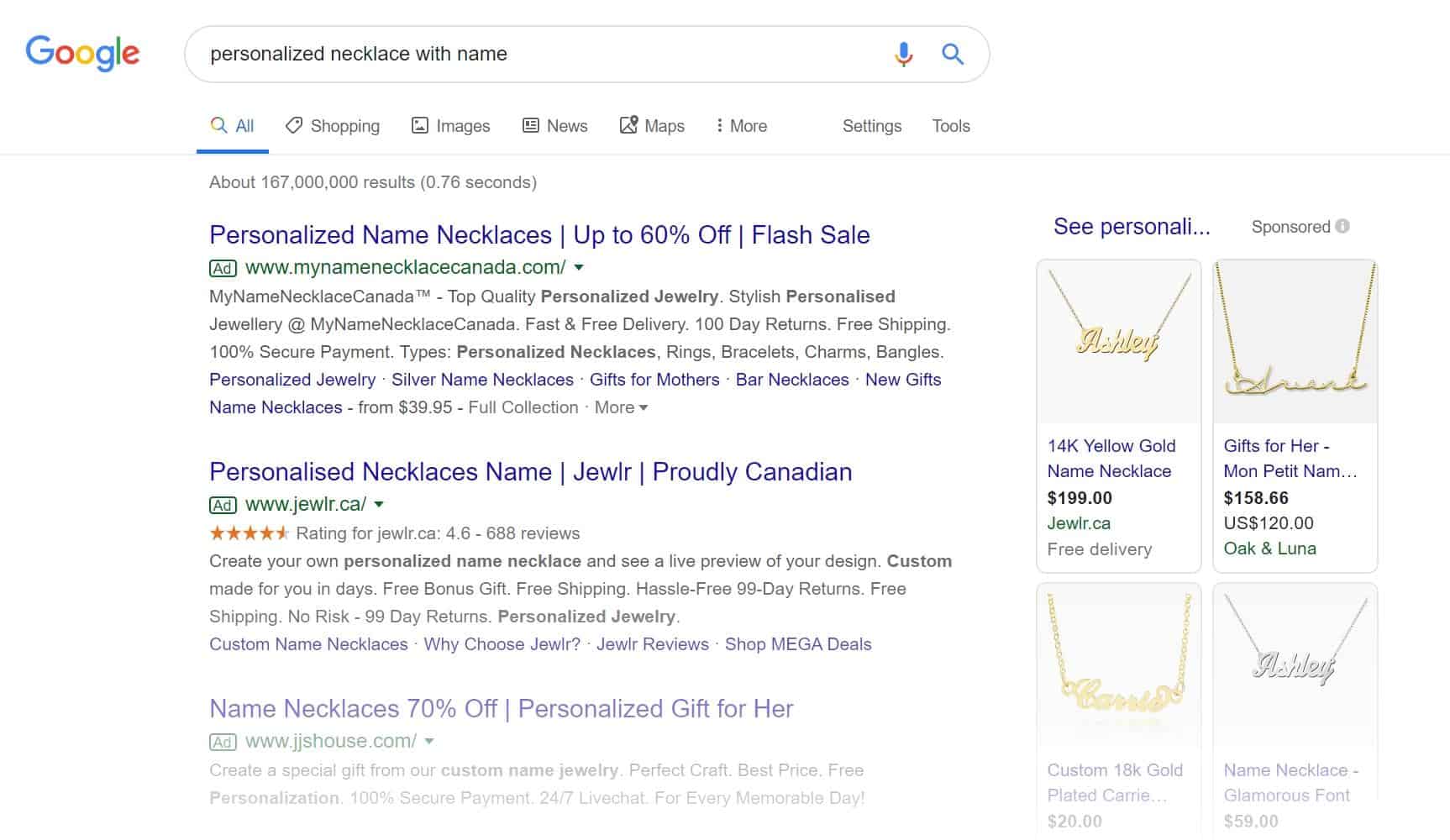Open 'Name Necklaces 70% Off' jjshouse ad
The height and width of the screenshot is (840, 1450).
click(x=502, y=709)
